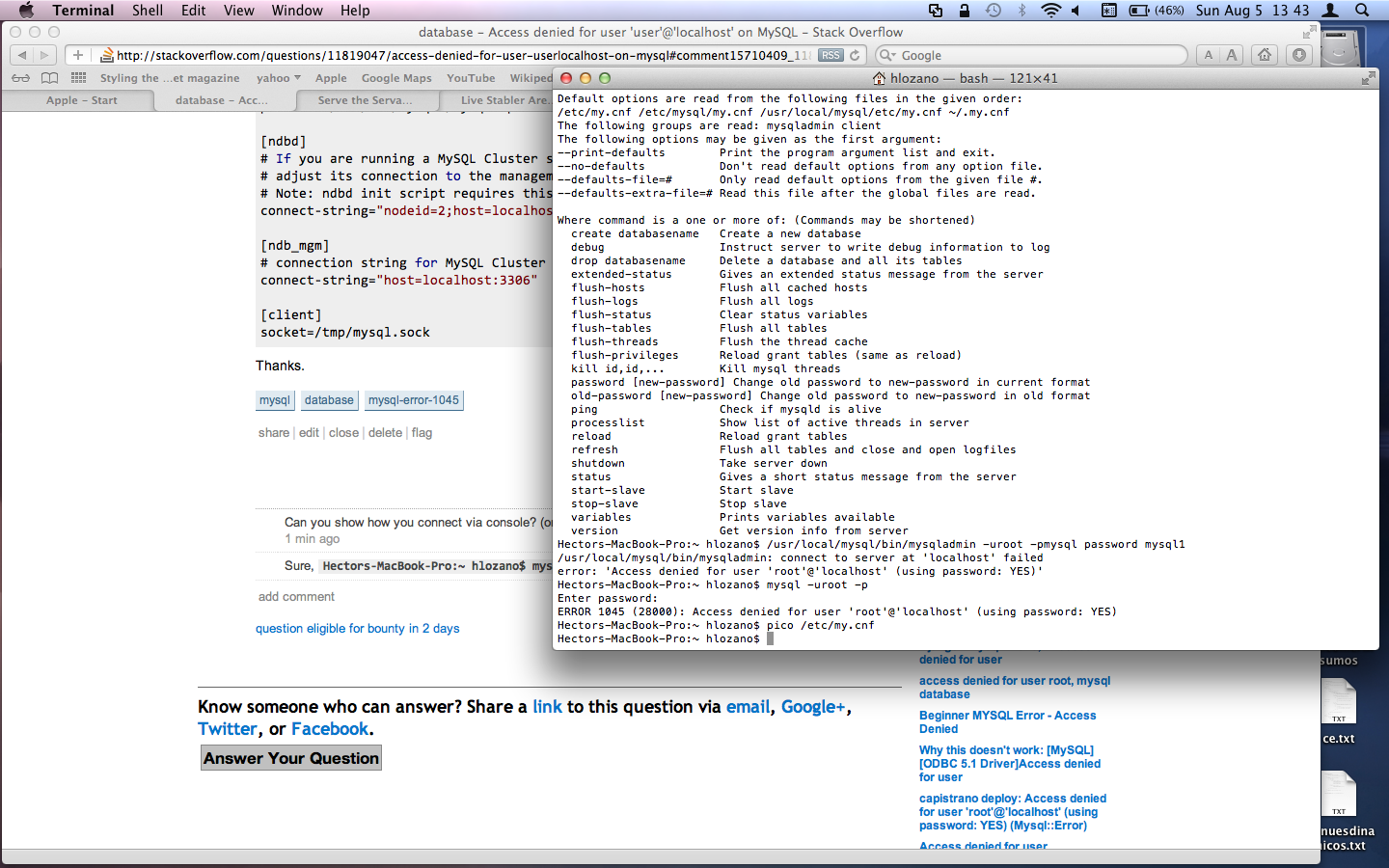Click Safari's Add bookmark plus button
Viewport: 1389px width, 868px height.
78,55
